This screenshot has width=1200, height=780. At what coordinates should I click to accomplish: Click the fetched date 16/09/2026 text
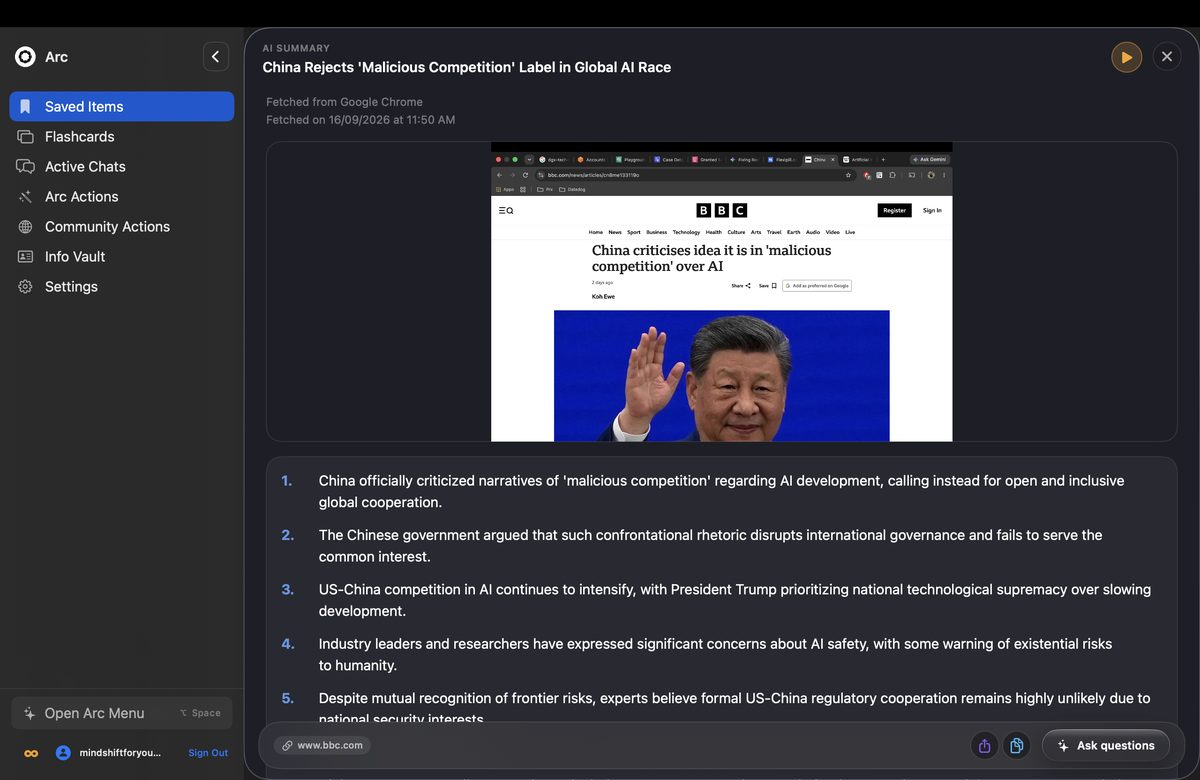[x=360, y=120]
